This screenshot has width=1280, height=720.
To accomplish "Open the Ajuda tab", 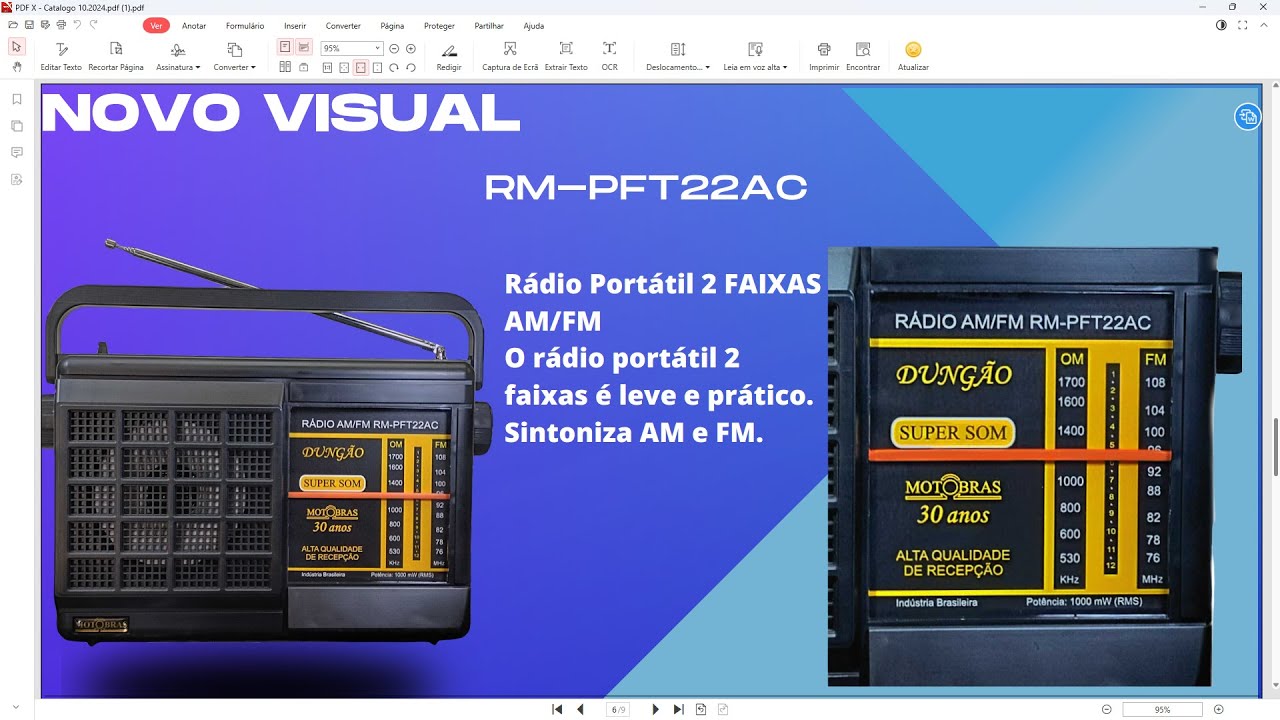I will 534,26.
